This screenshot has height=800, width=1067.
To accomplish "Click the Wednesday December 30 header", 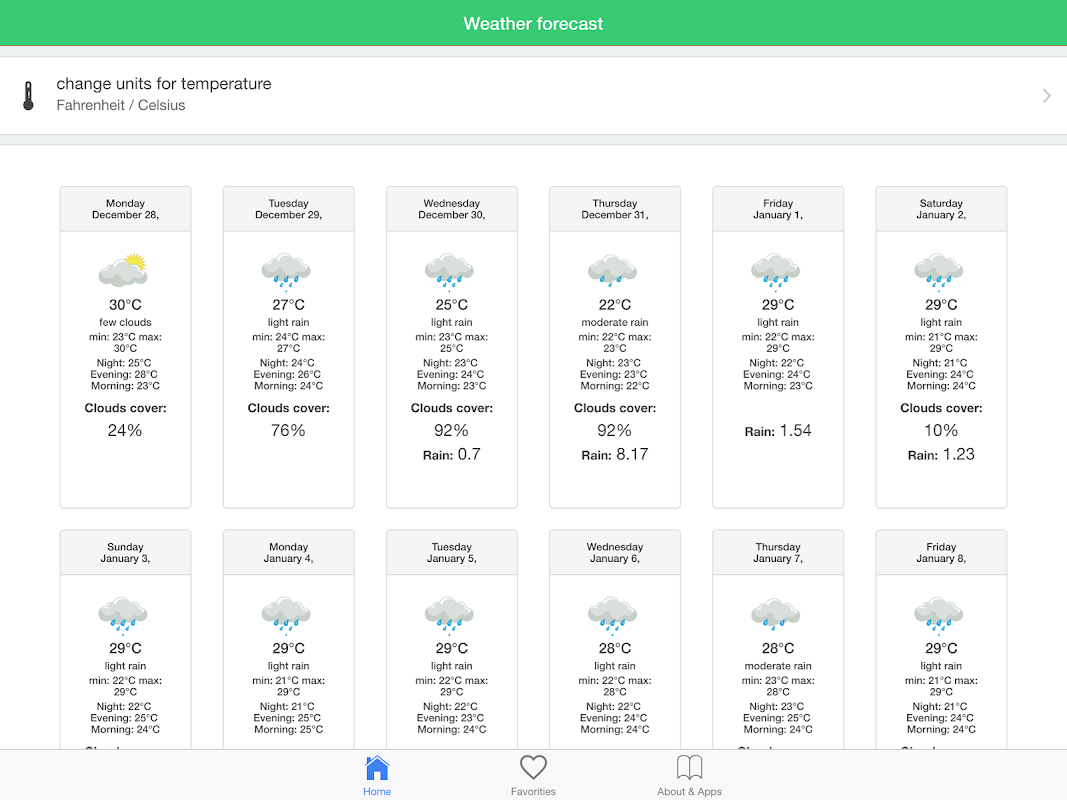I will (x=452, y=209).
